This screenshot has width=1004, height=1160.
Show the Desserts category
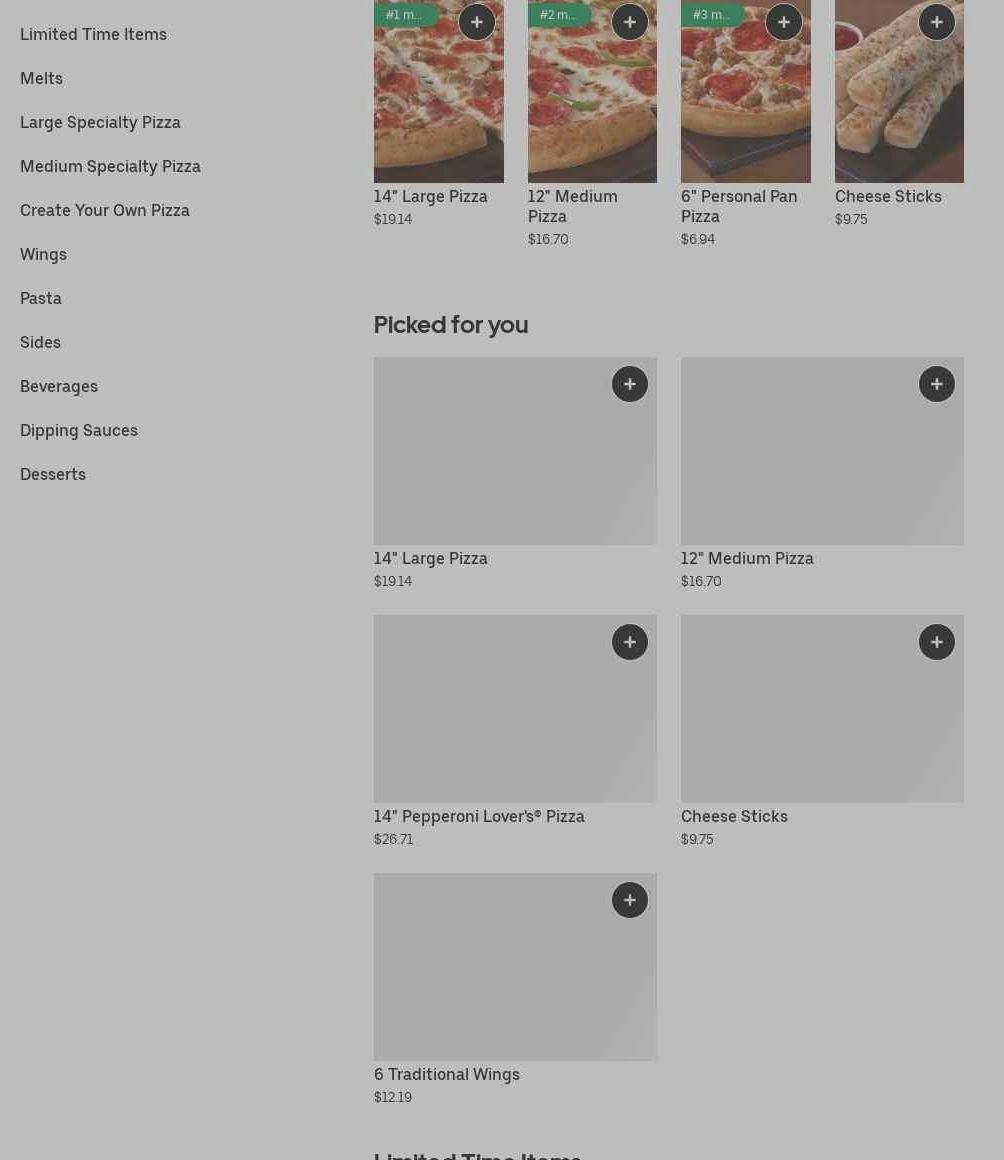(x=53, y=474)
